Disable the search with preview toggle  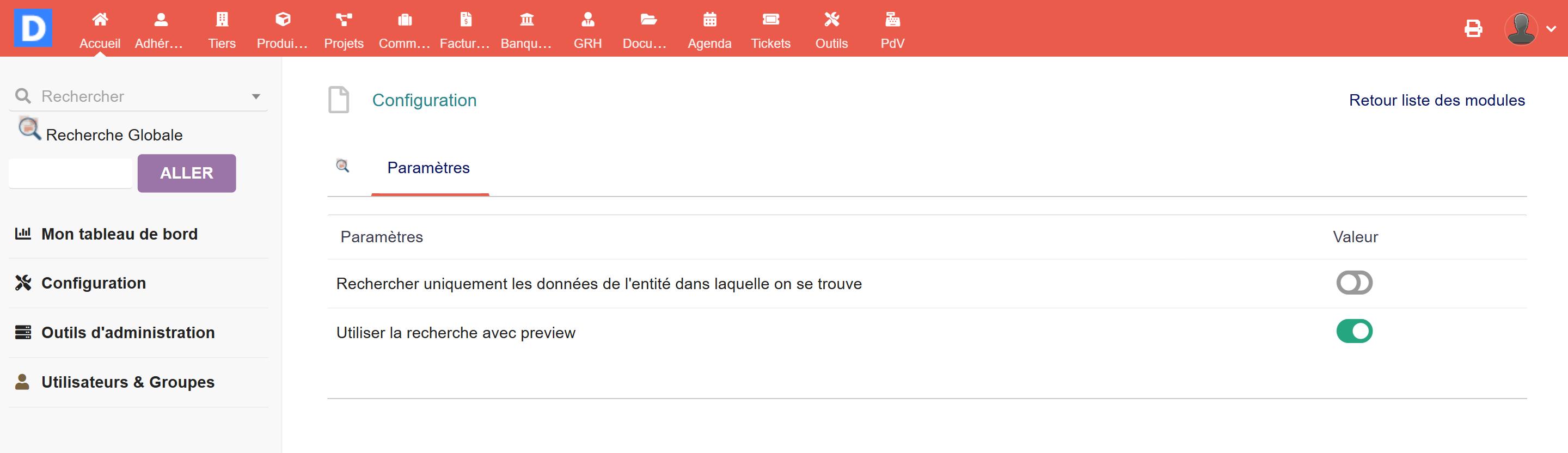(1353, 331)
